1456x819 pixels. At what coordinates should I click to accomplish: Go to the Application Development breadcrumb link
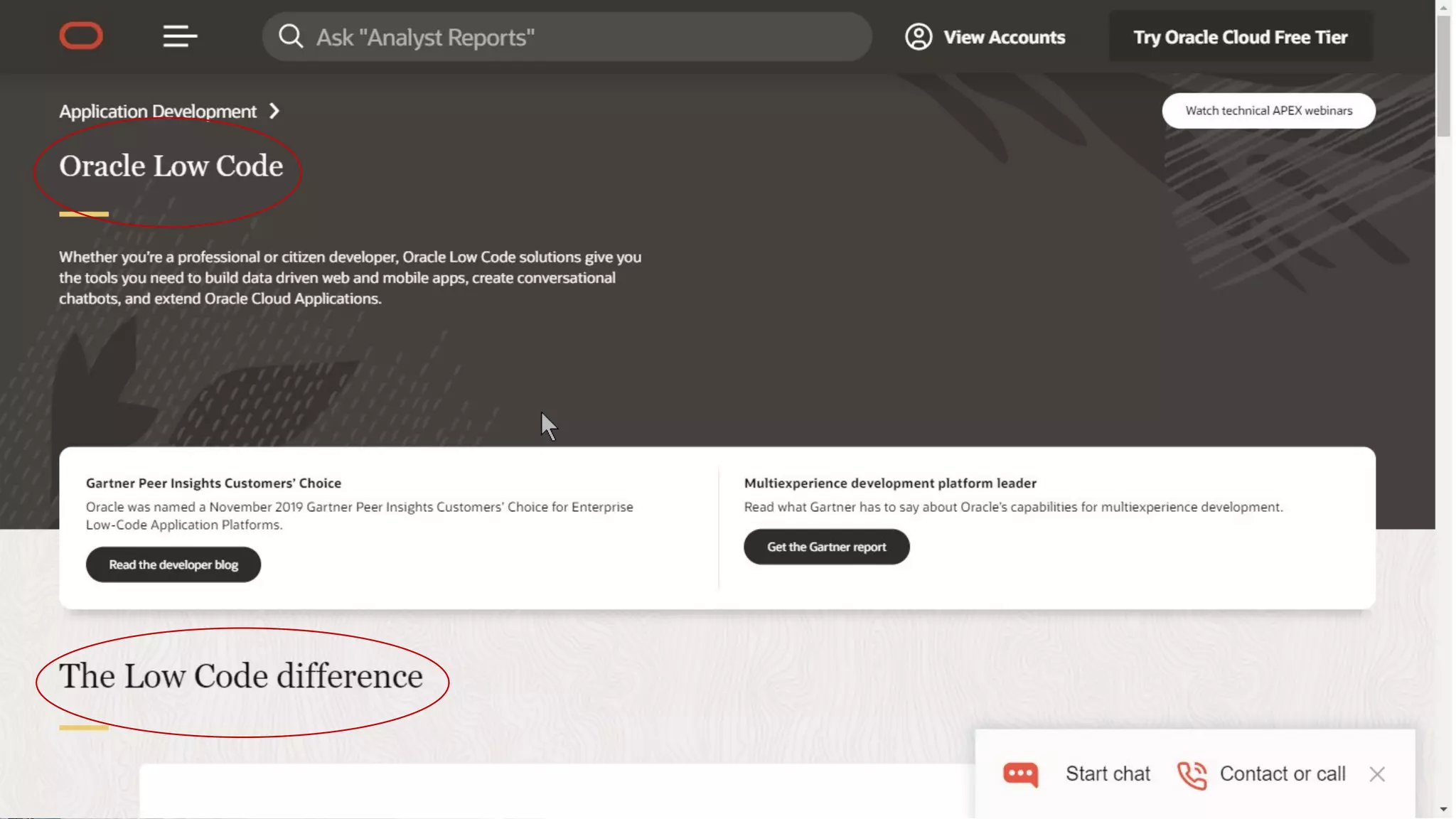pos(158,112)
